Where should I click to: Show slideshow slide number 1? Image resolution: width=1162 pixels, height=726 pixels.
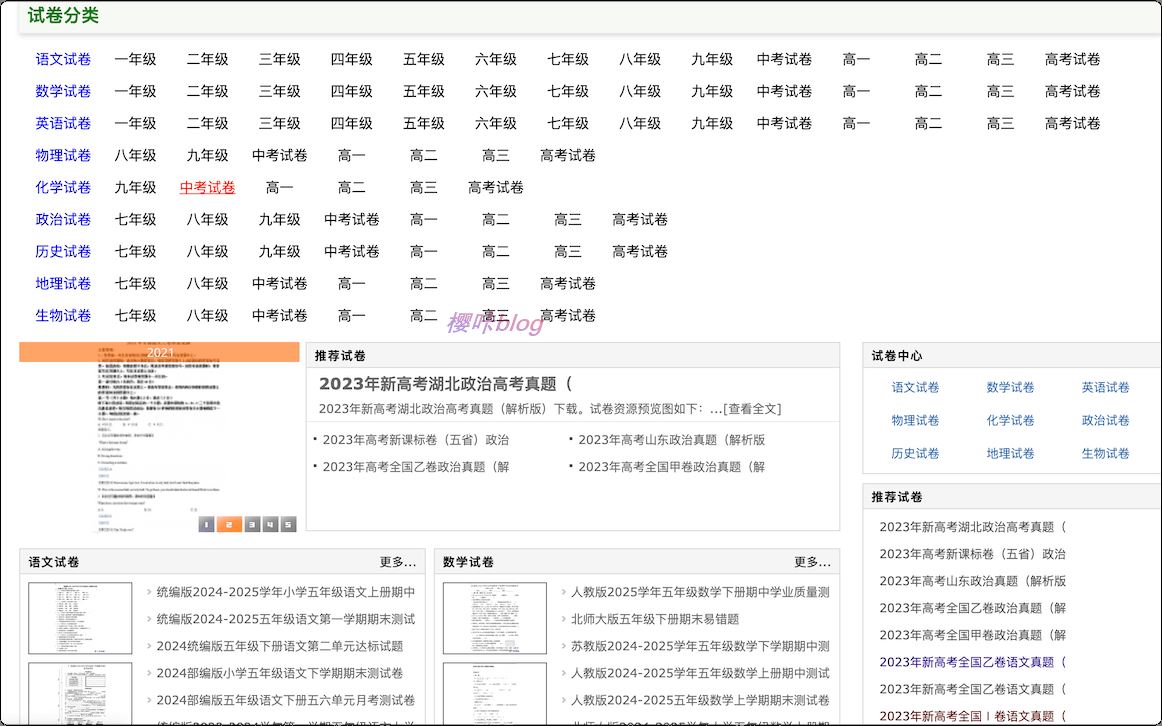tap(207, 524)
